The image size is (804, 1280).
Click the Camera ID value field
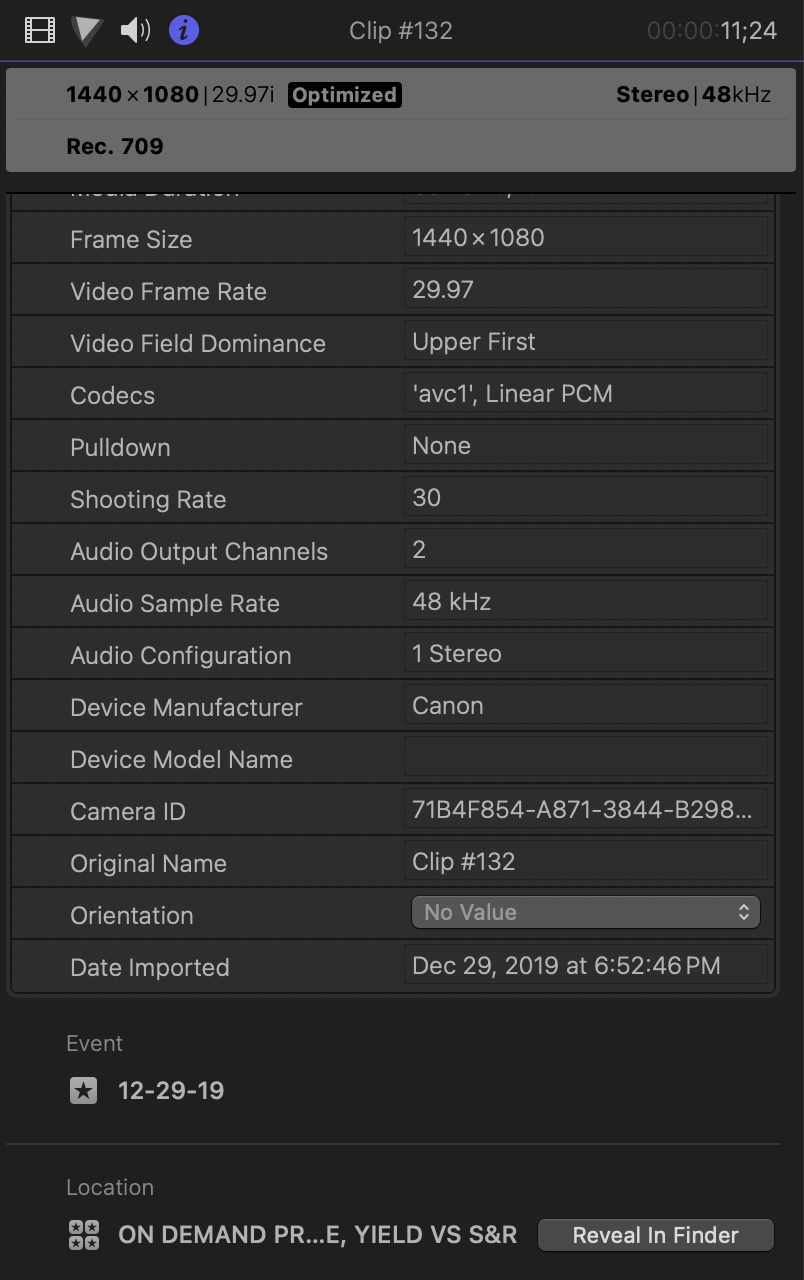point(585,809)
